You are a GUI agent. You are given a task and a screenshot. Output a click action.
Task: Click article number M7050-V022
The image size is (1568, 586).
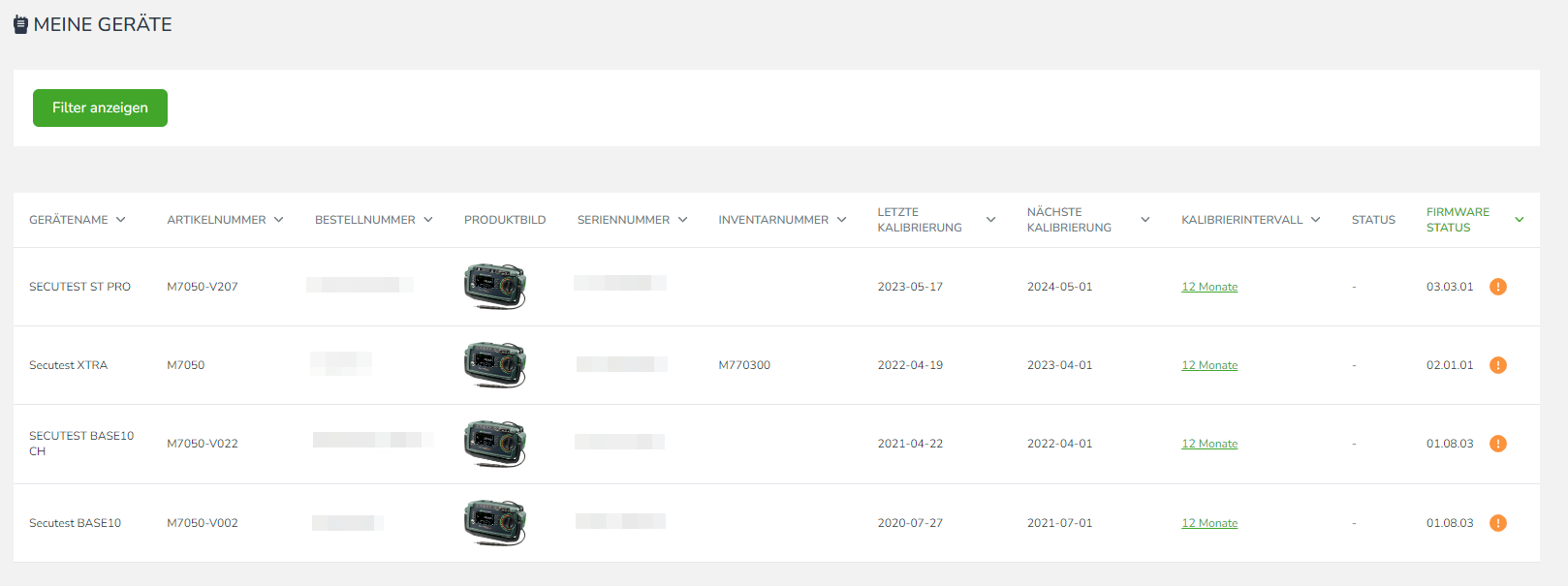tap(203, 444)
